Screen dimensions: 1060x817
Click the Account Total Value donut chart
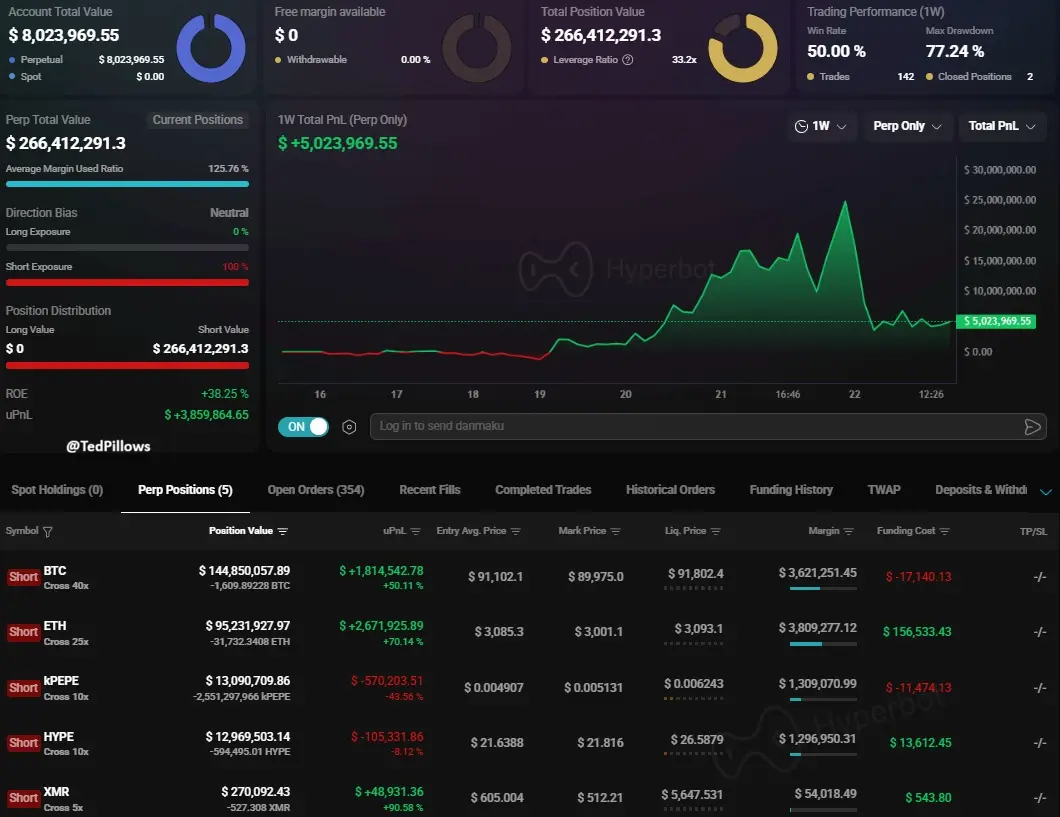click(211, 47)
